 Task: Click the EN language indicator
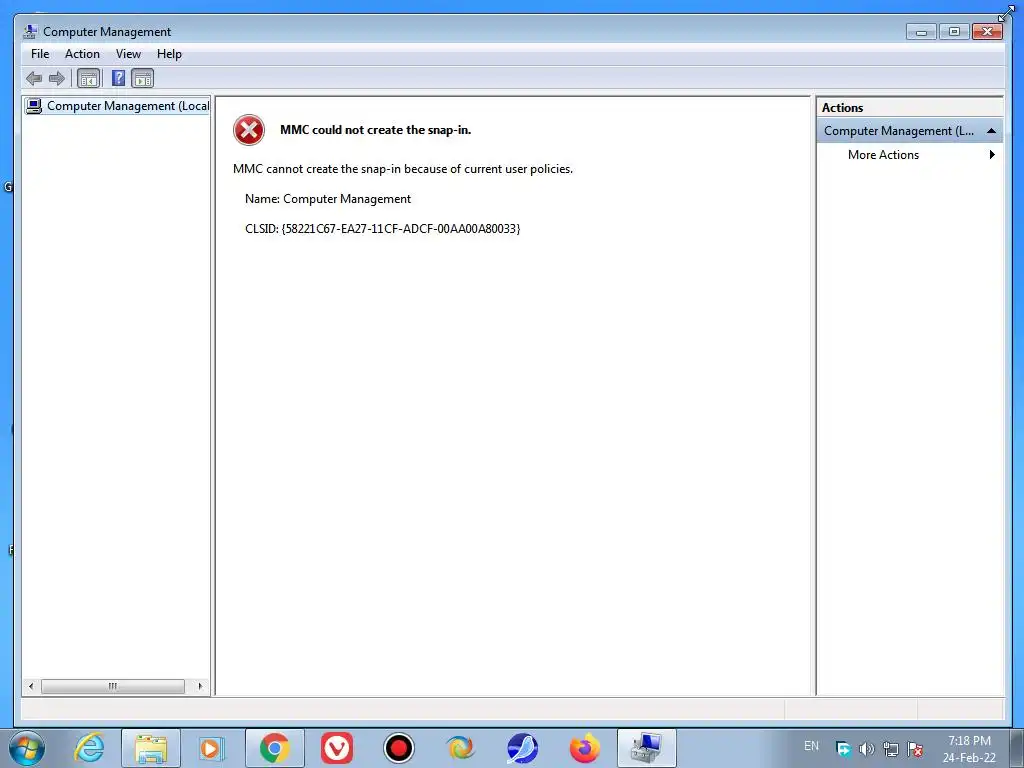coord(812,746)
